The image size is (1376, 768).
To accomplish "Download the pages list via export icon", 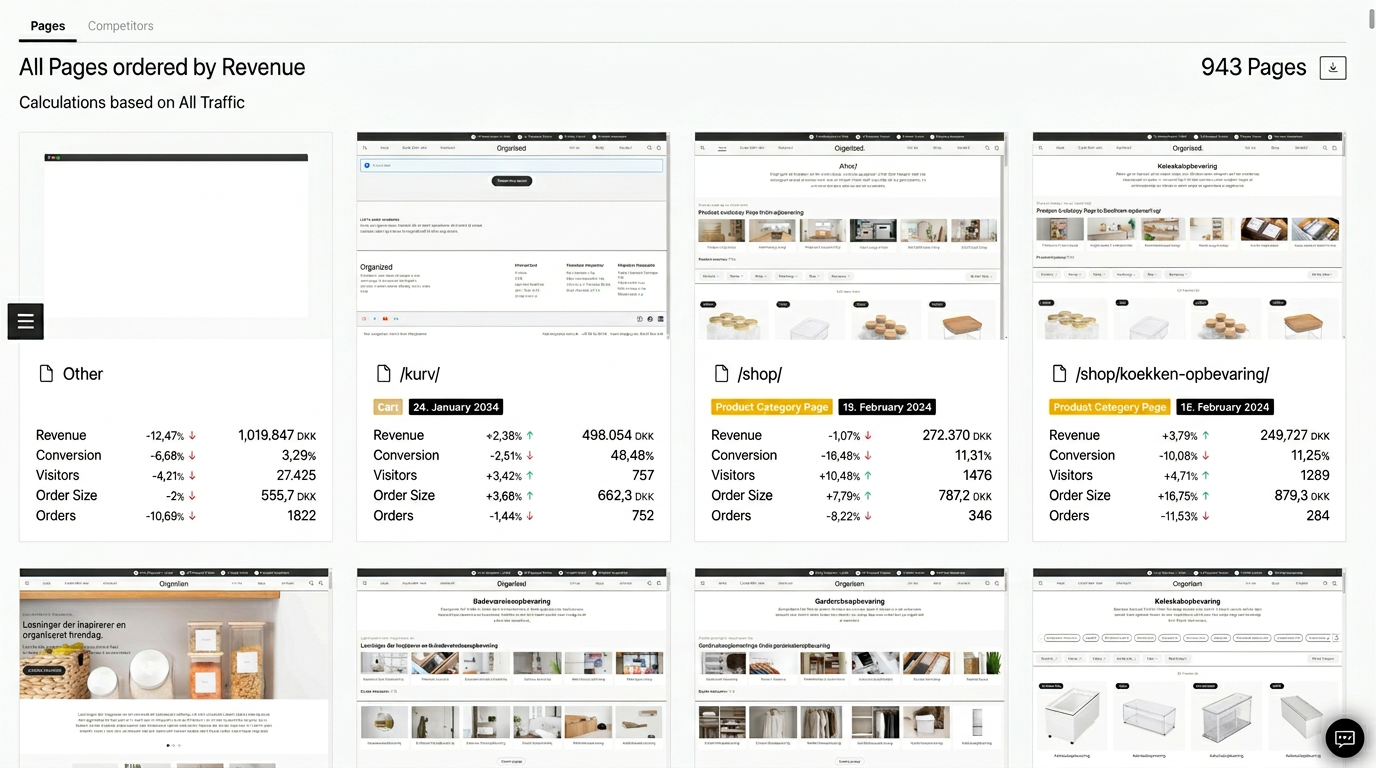I will (x=1333, y=68).
